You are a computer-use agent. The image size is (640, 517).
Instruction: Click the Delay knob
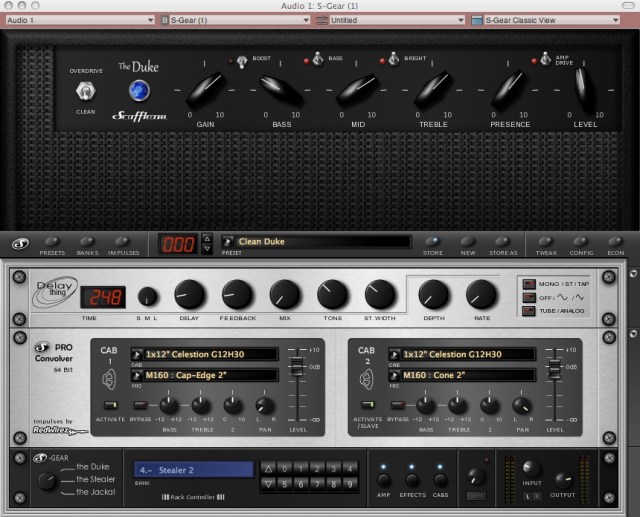(x=189, y=295)
